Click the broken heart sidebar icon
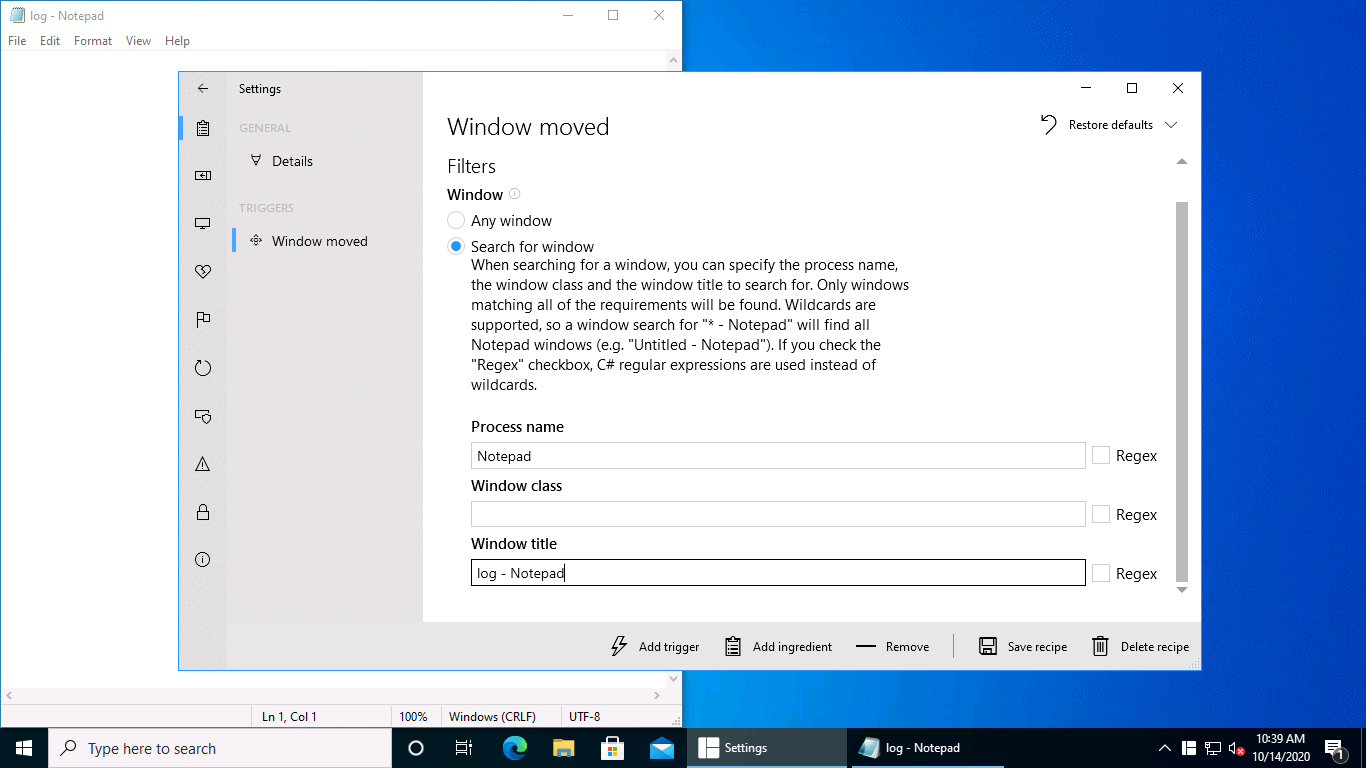The width and height of the screenshot is (1366, 768). pos(203,272)
